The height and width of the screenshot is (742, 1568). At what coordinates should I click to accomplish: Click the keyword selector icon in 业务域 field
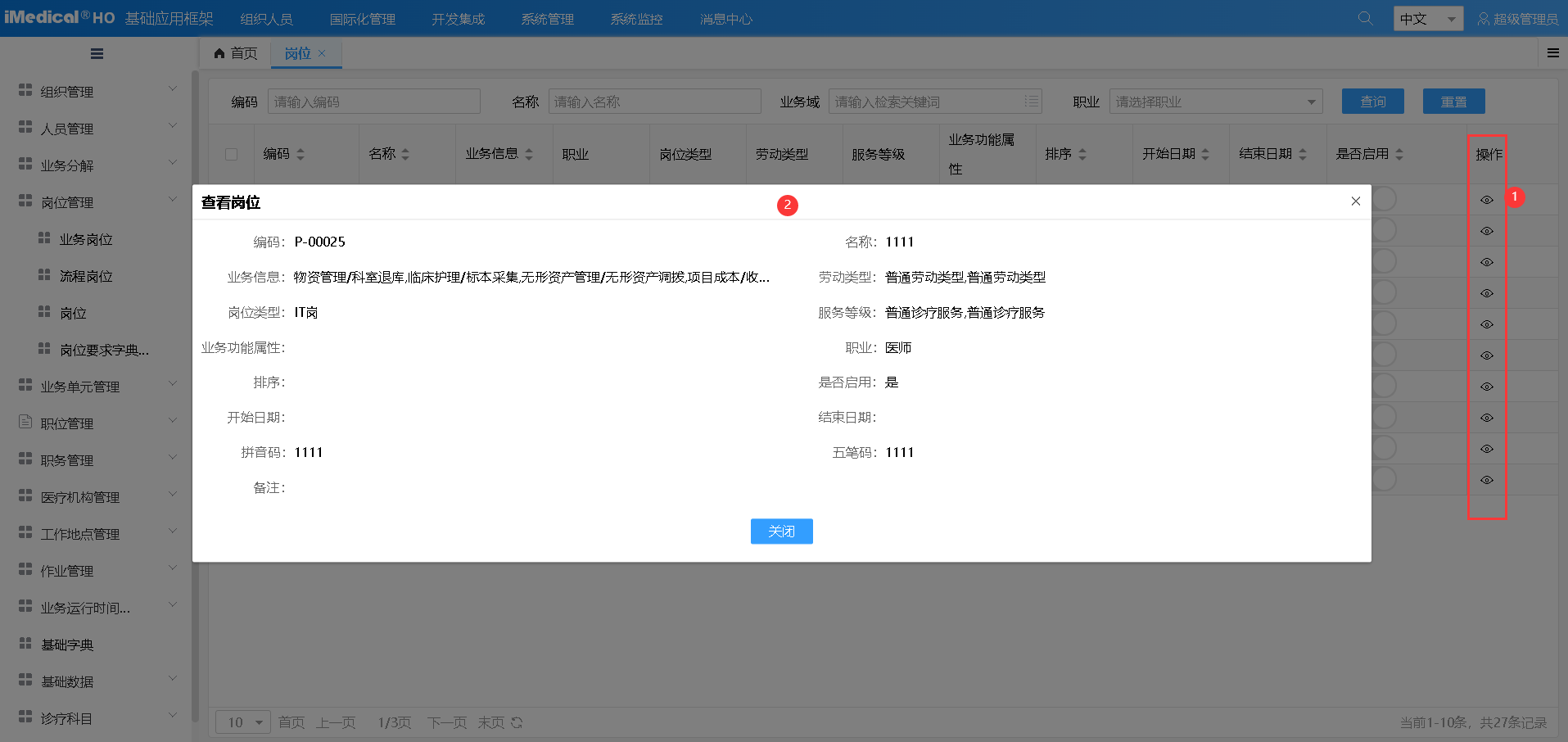coord(1031,101)
